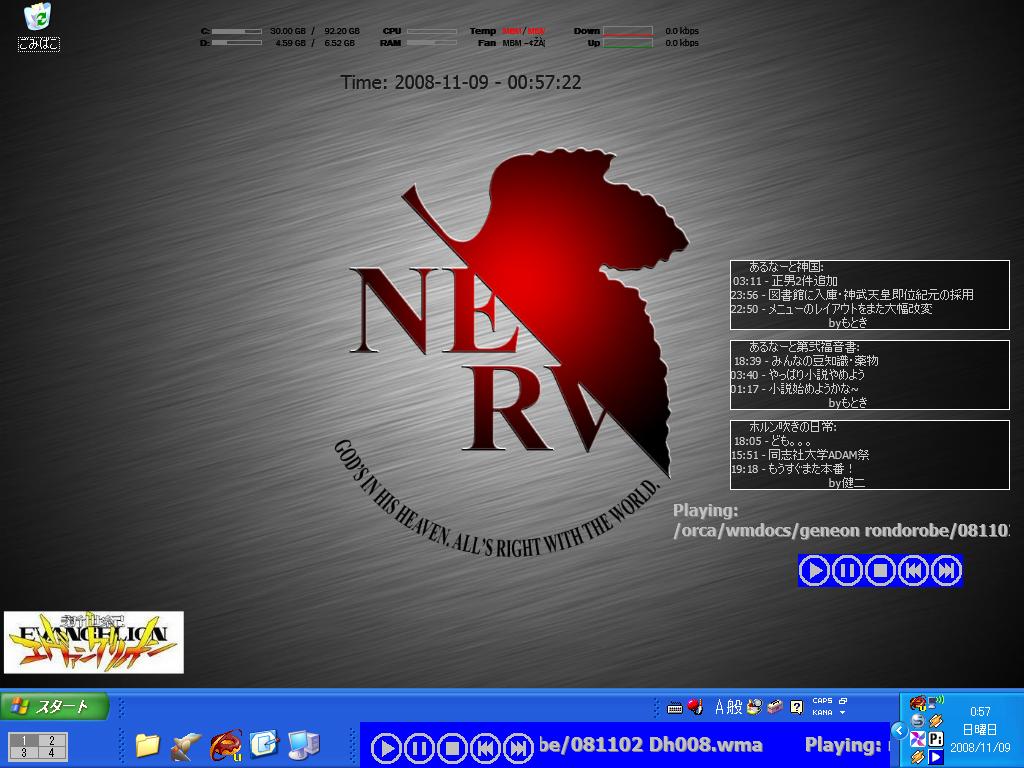Image resolution: width=1024 pixels, height=768 pixels.
Task: Open the IME bar options arrow
Action: pyautogui.click(x=843, y=712)
